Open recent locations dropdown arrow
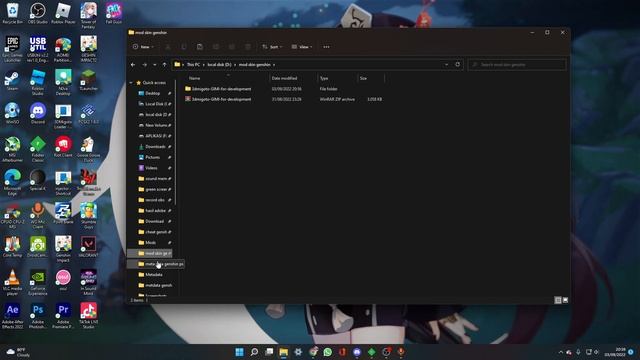The height and width of the screenshot is (360, 640). [x=155, y=64]
